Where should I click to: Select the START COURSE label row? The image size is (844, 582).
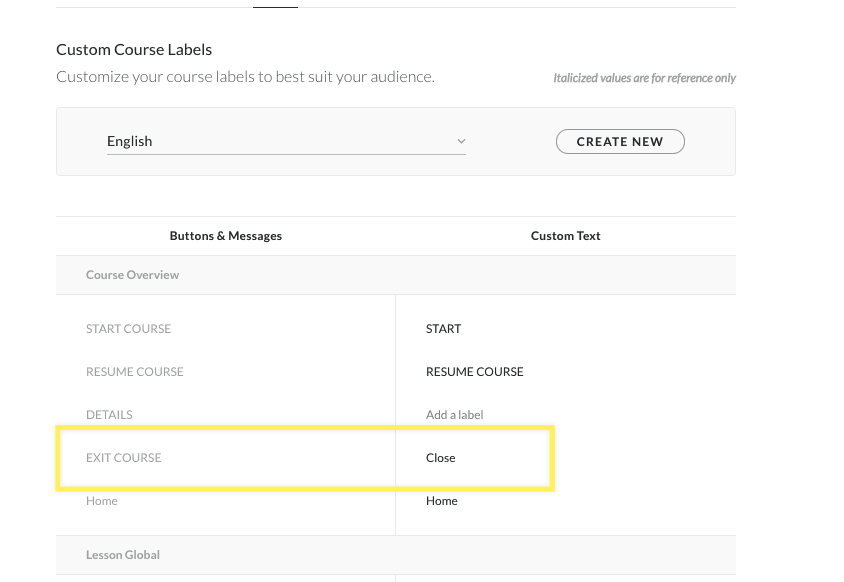pos(129,329)
